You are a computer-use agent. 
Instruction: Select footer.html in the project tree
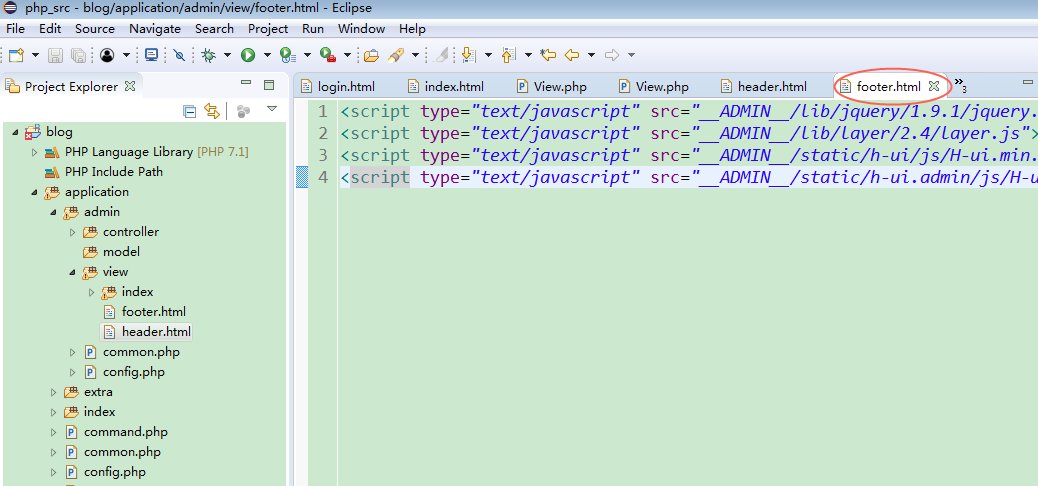pos(154,311)
